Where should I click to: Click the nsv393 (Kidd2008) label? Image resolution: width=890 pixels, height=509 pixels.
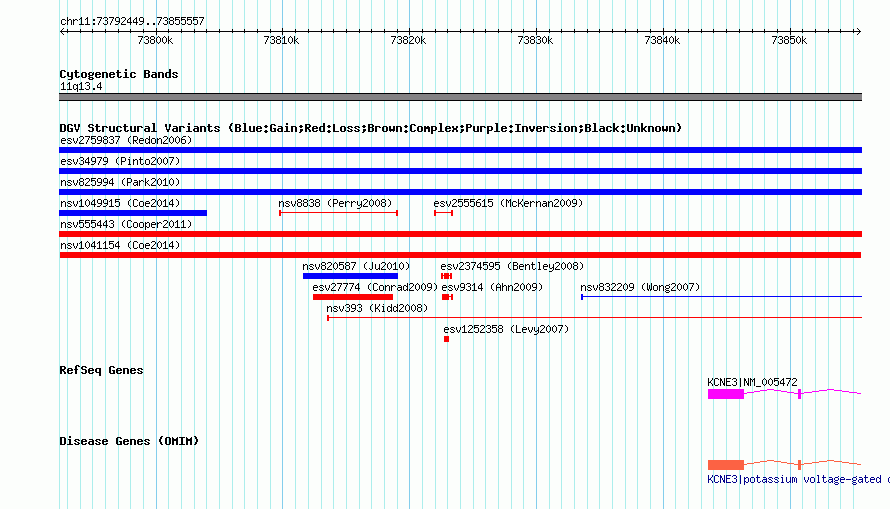[377, 308]
